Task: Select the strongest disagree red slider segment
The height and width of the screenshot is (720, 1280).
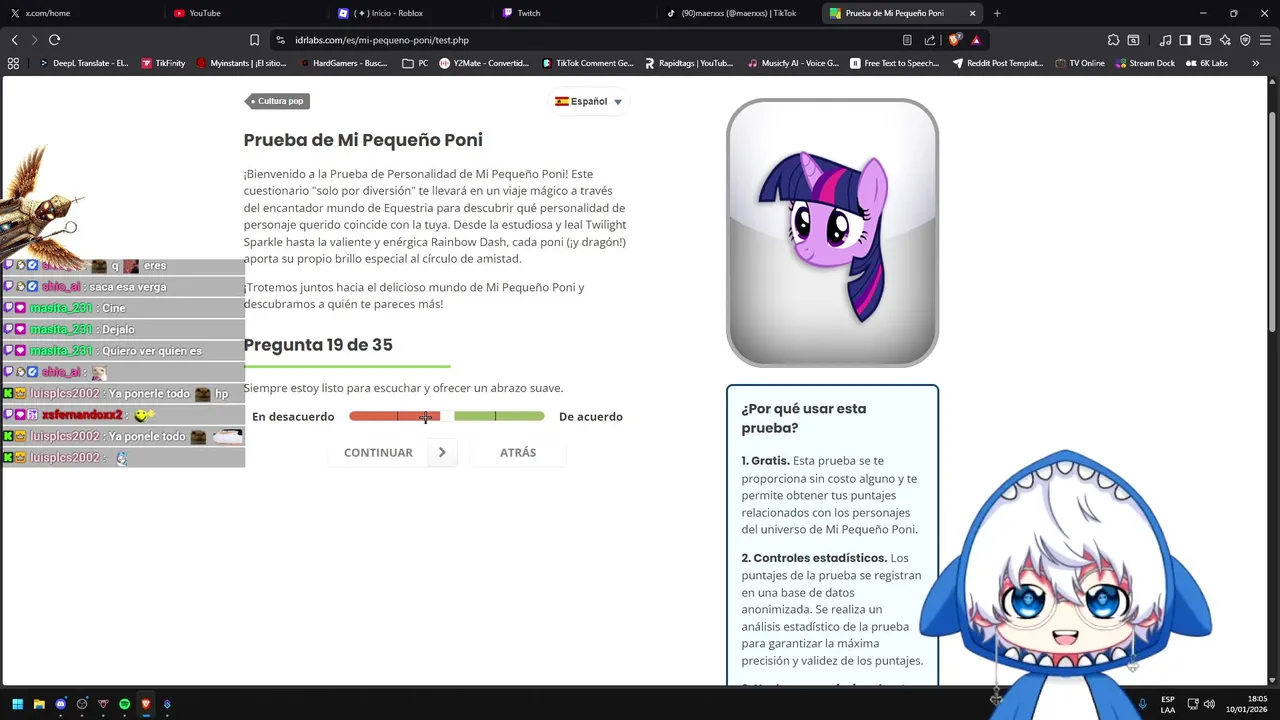Action: click(x=373, y=416)
